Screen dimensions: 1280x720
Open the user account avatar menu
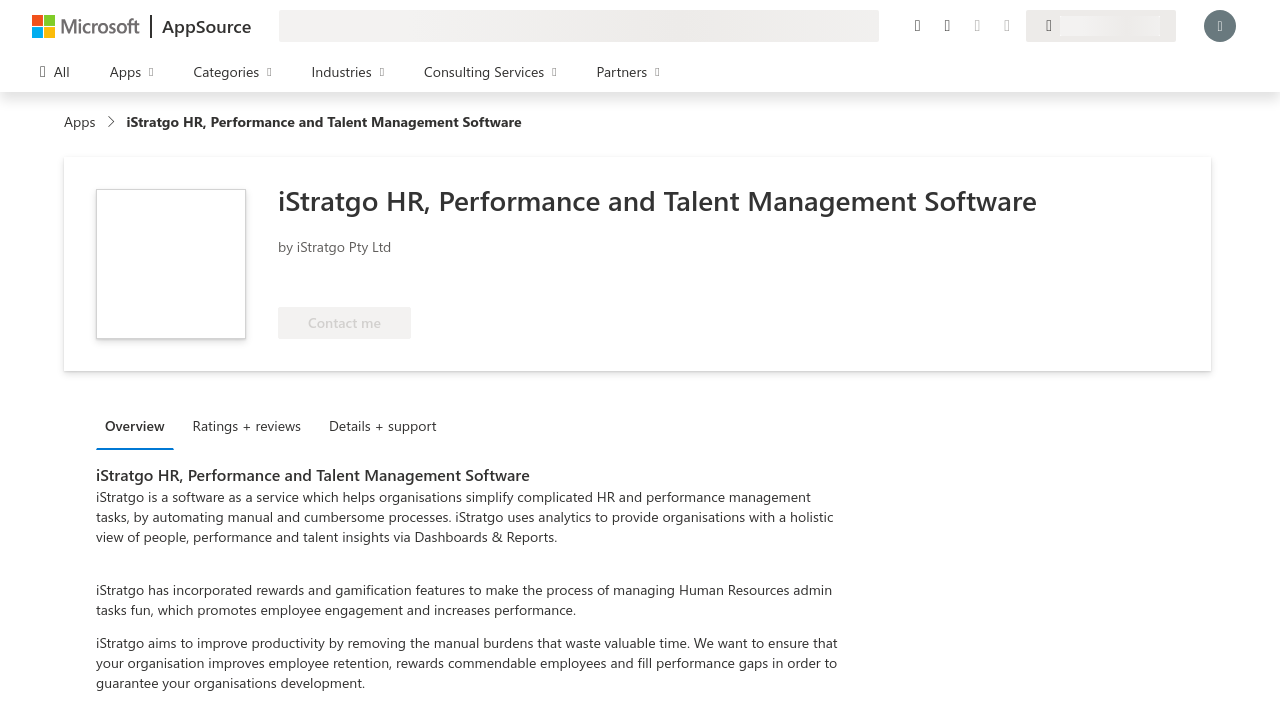pyautogui.click(x=1220, y=26)
